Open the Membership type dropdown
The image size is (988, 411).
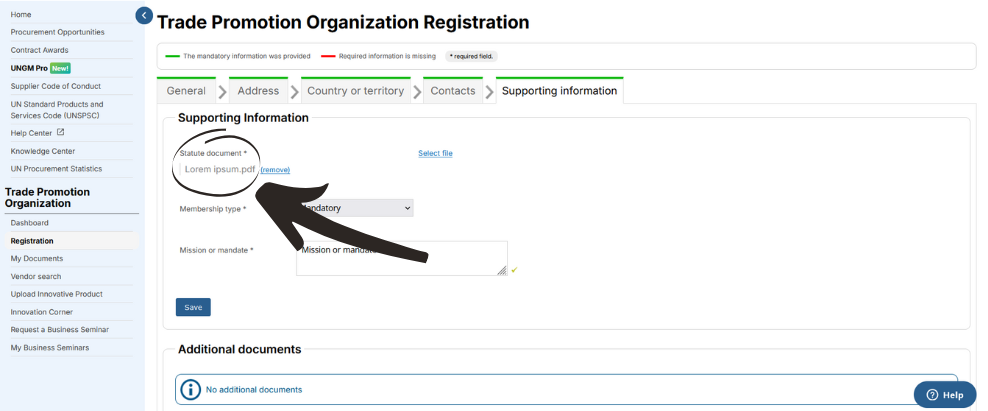coord(355,208)
